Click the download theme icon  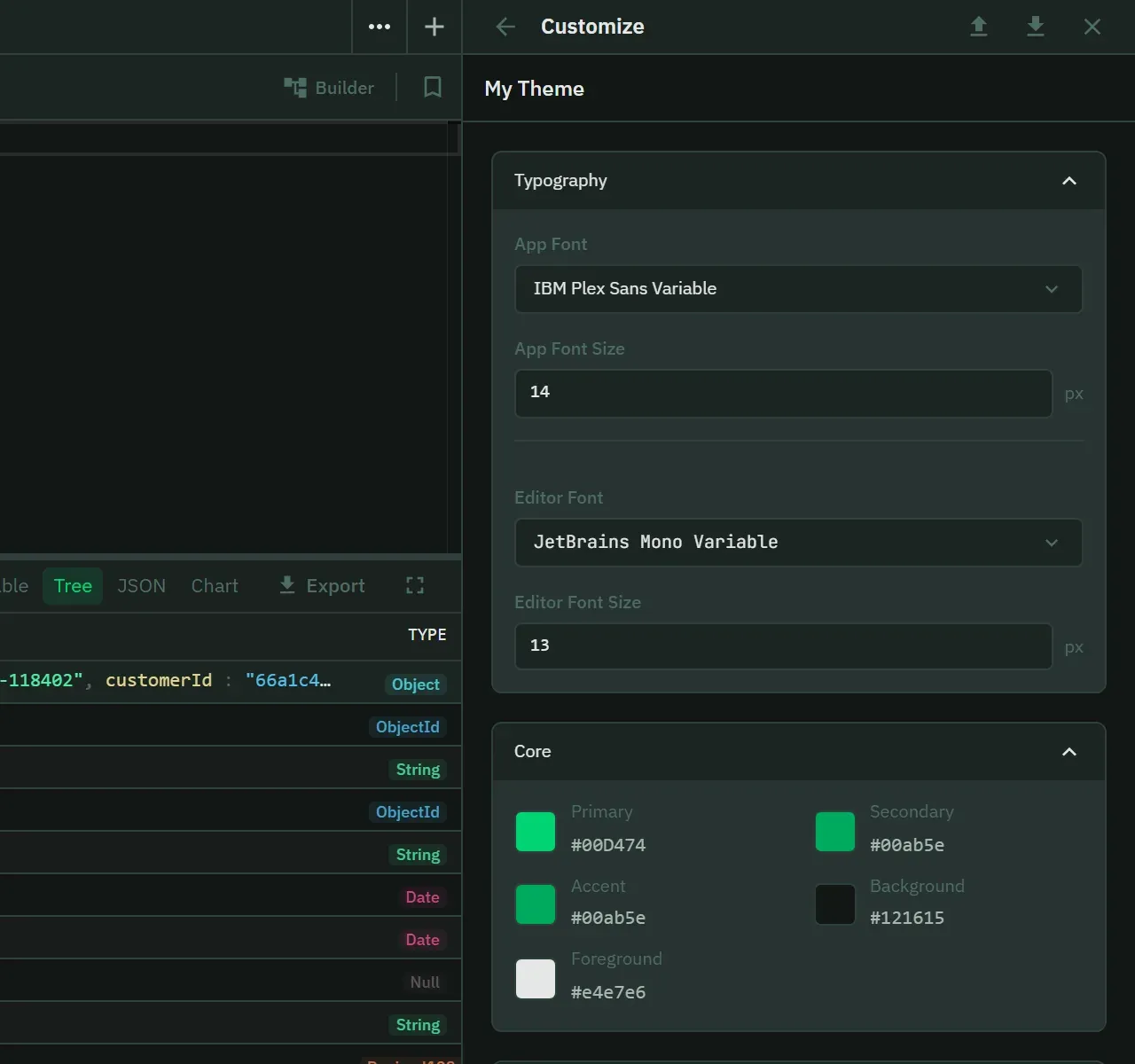(1036, 27)
